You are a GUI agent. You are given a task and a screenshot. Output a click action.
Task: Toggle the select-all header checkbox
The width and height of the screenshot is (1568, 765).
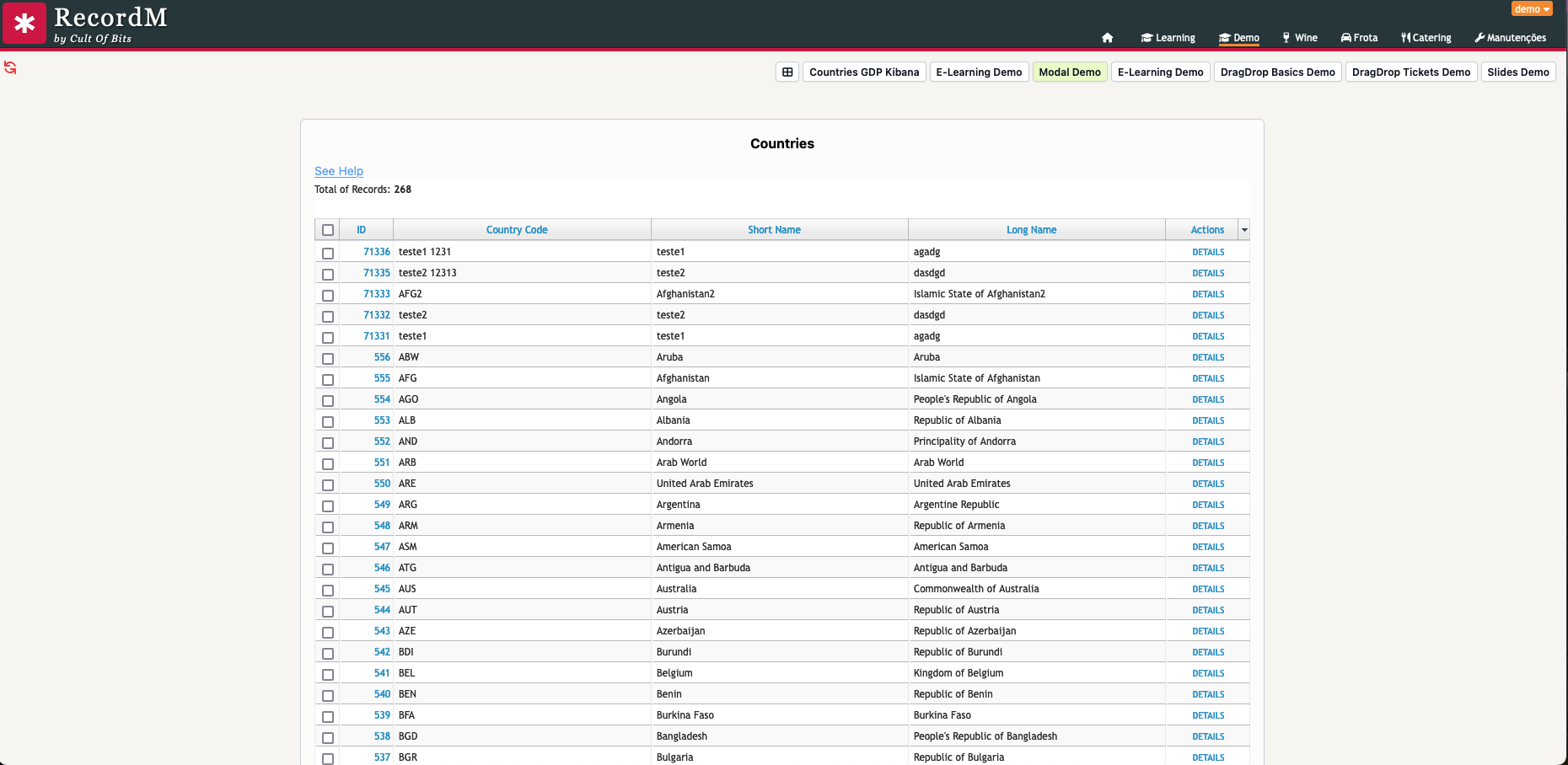pos(328,230)
